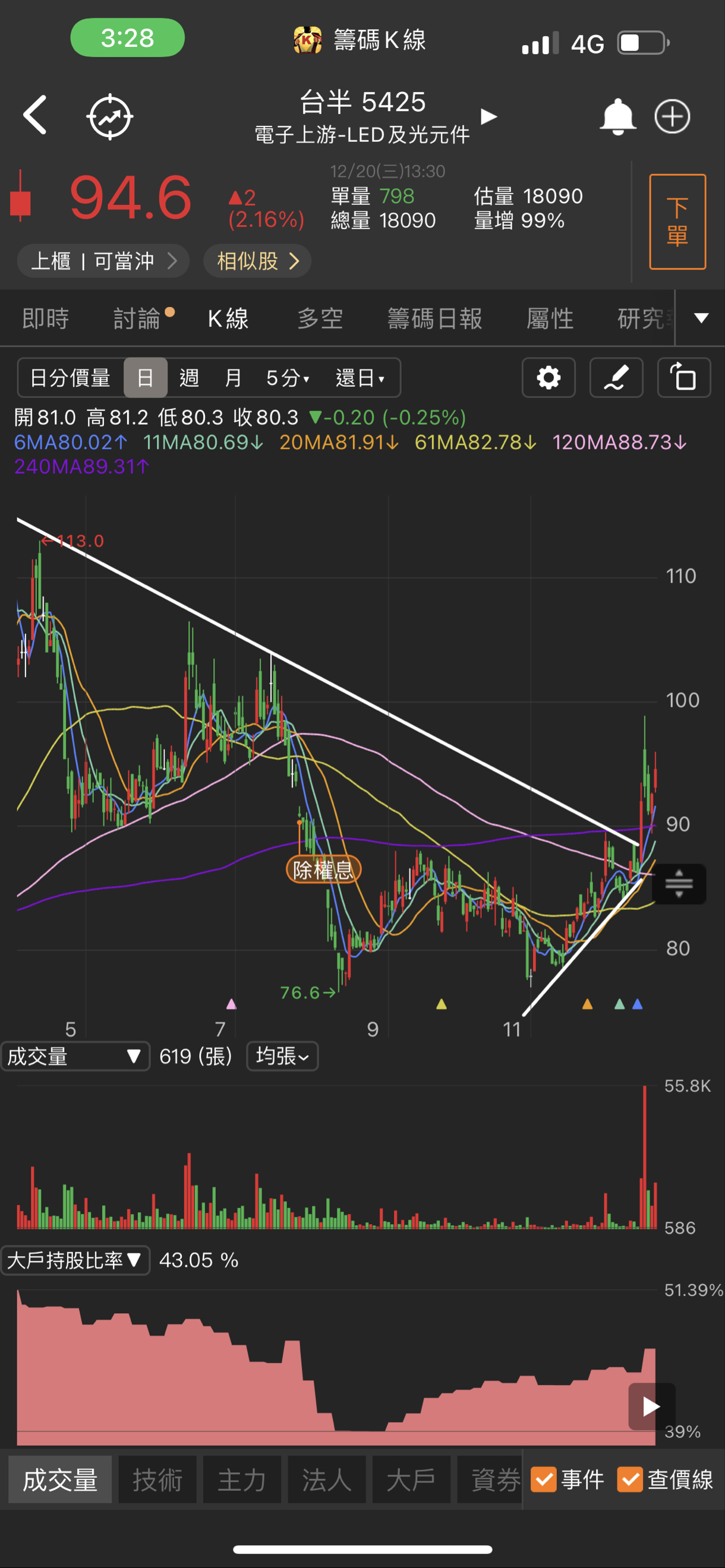
Task: Add stock to watchlist plus icon
Action: [672, 116]
